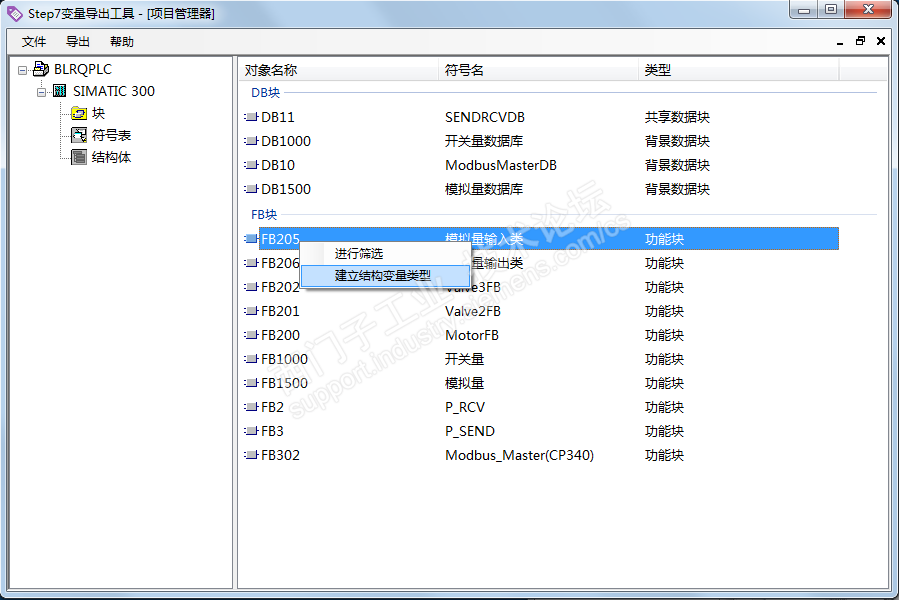Click the FB200 block icon

click(x=252, y=336)
